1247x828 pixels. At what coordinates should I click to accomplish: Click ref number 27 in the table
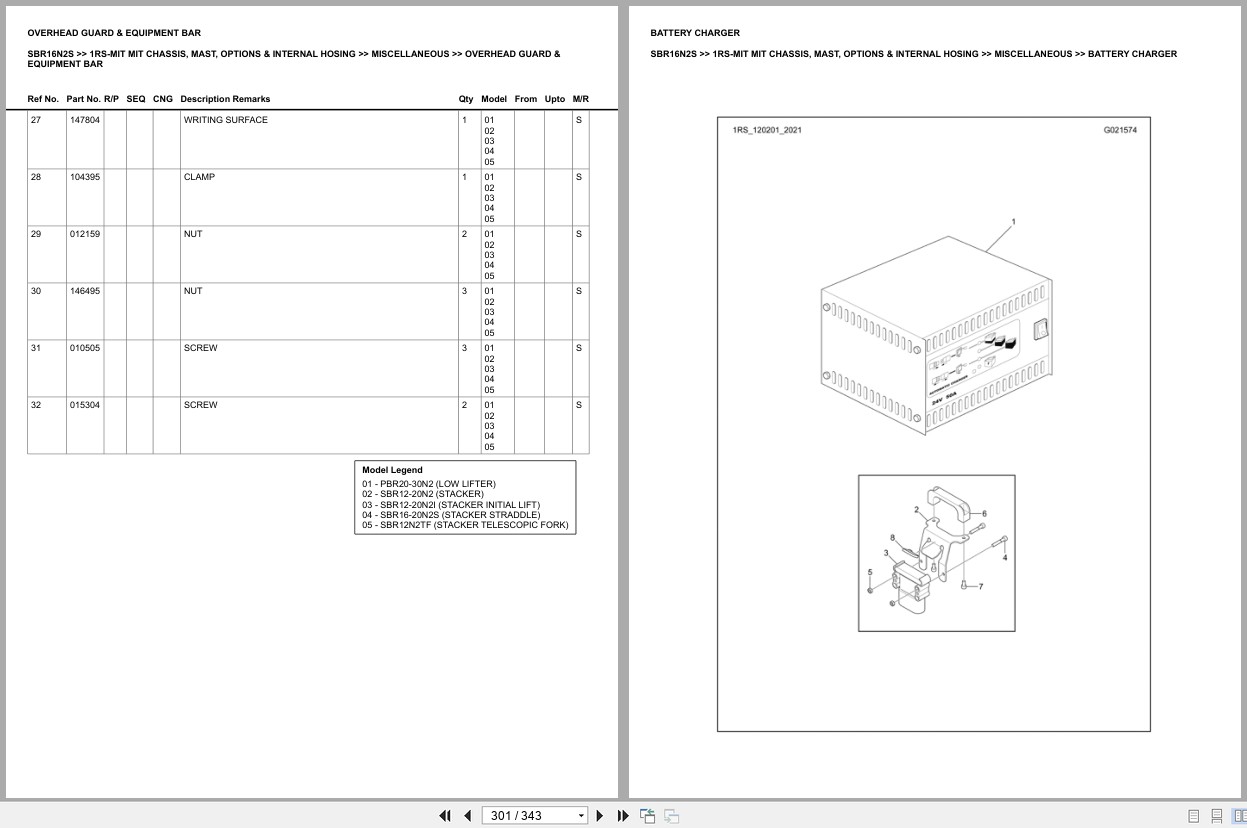[36, 120]
